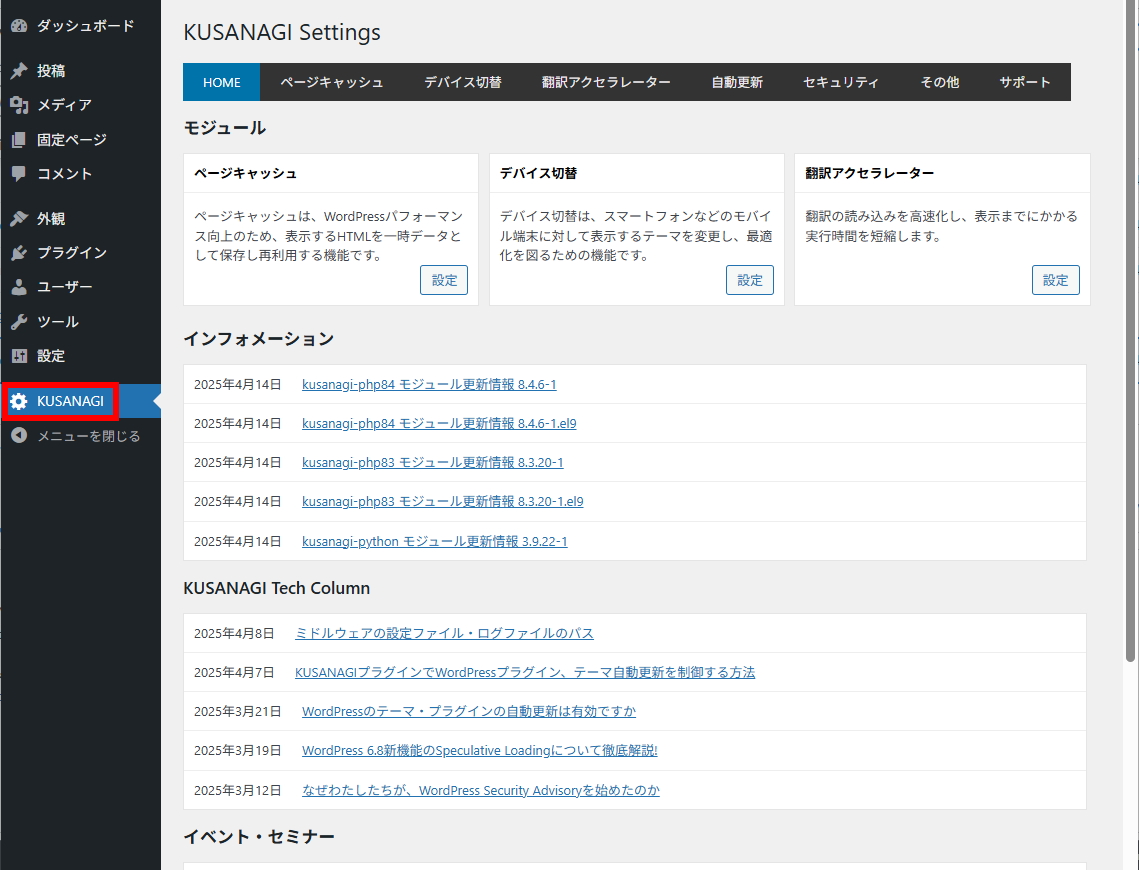Select the 投稿 pin icon
The image size is (1139, 870).
click(18, 70)
